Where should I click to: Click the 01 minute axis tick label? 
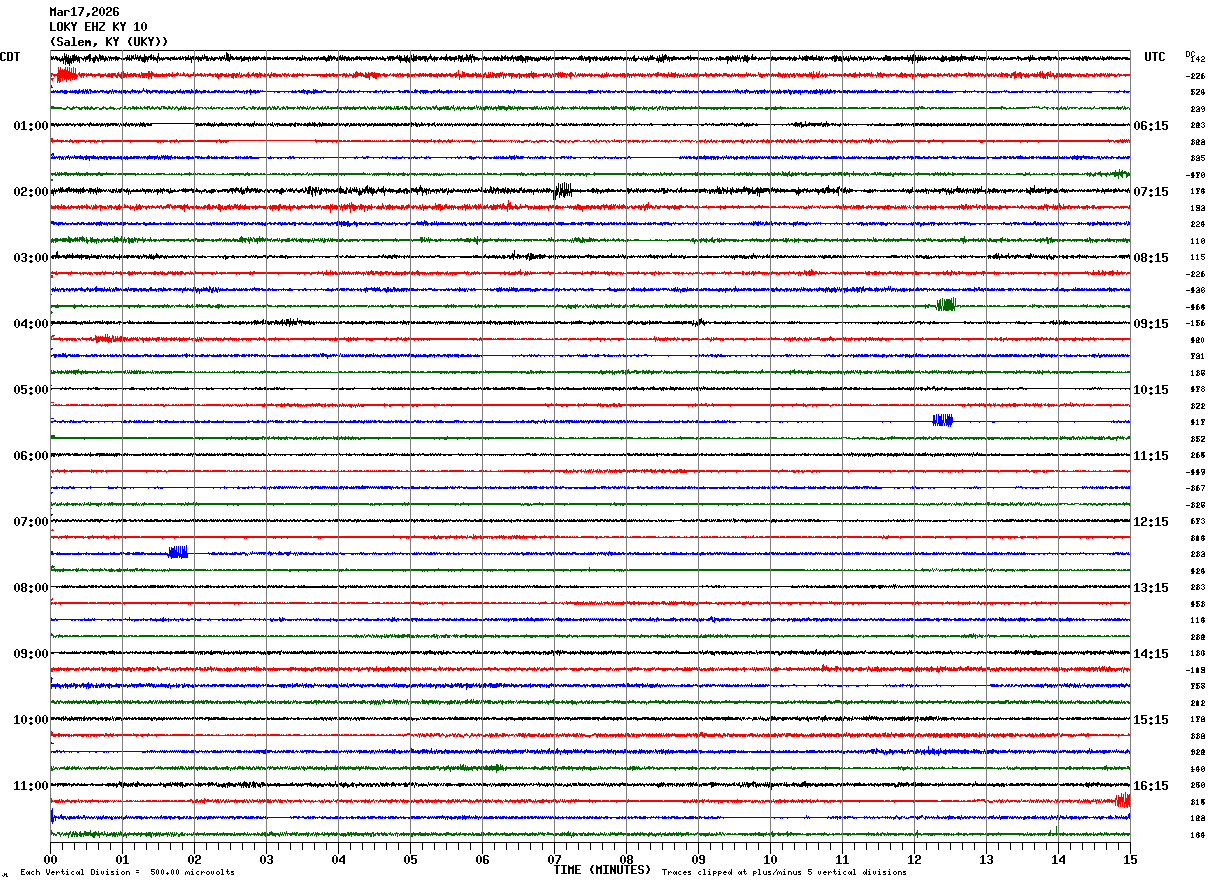122,860
